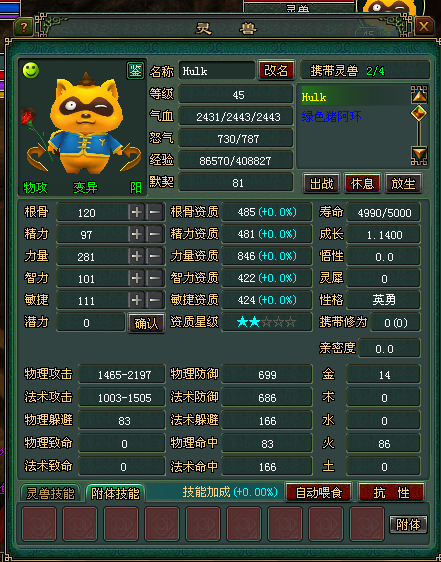Rotate pet model with right arrow
Viewport: 441px width, 562px height.
131,157
